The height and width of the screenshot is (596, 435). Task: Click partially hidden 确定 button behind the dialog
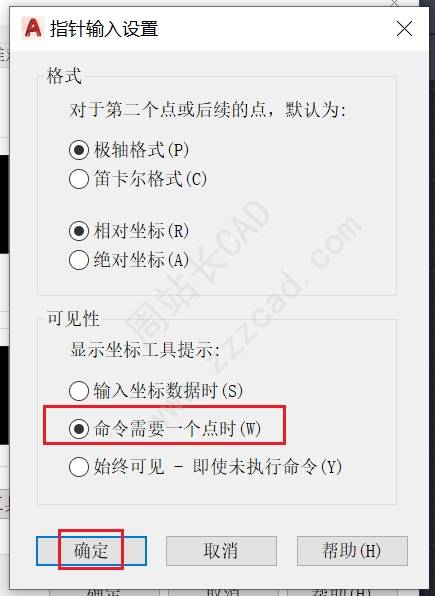104,592
